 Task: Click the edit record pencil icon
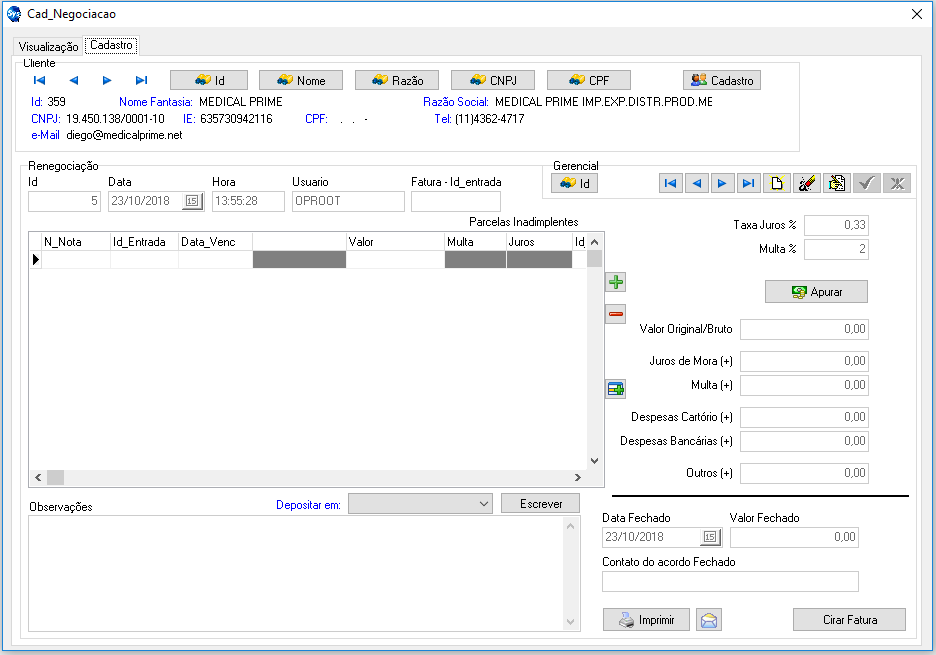tap(805, 183)
